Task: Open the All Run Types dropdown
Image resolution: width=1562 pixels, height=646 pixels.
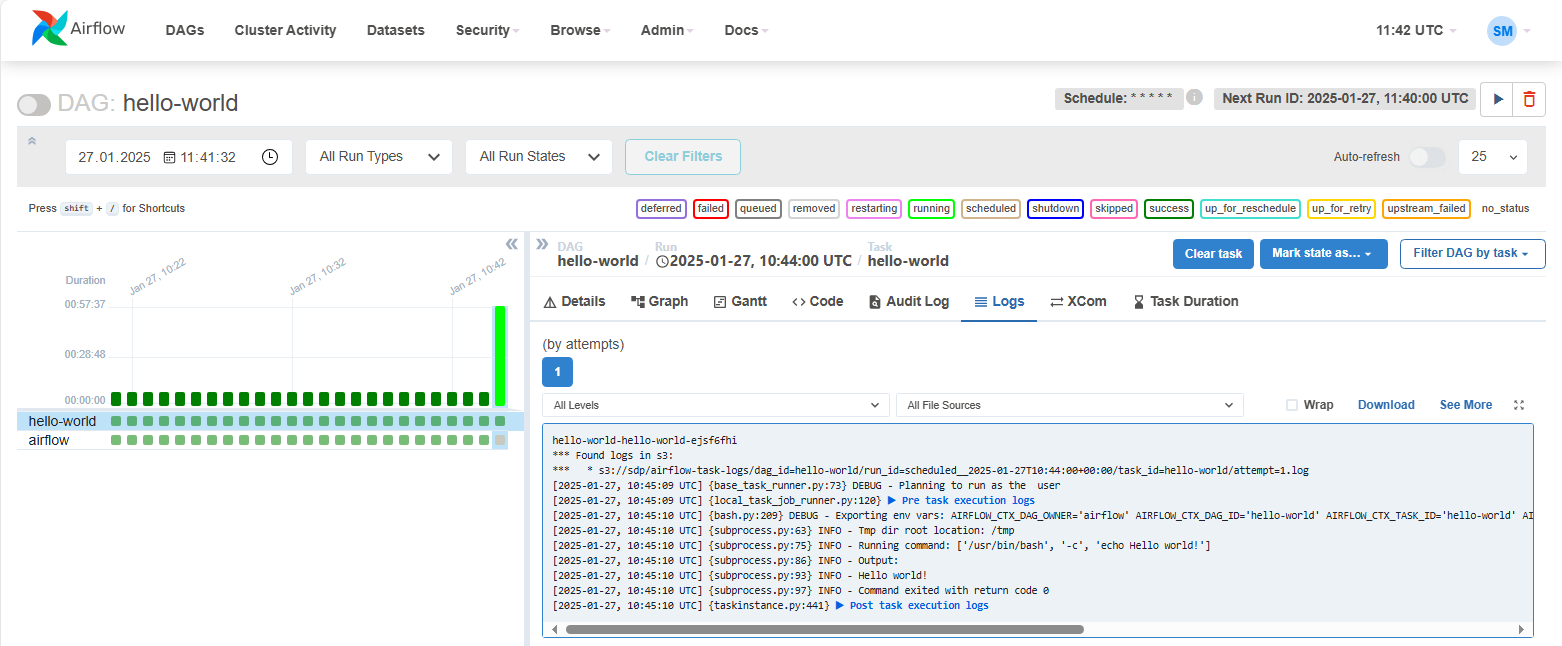Action: click(x=379, y=157)
